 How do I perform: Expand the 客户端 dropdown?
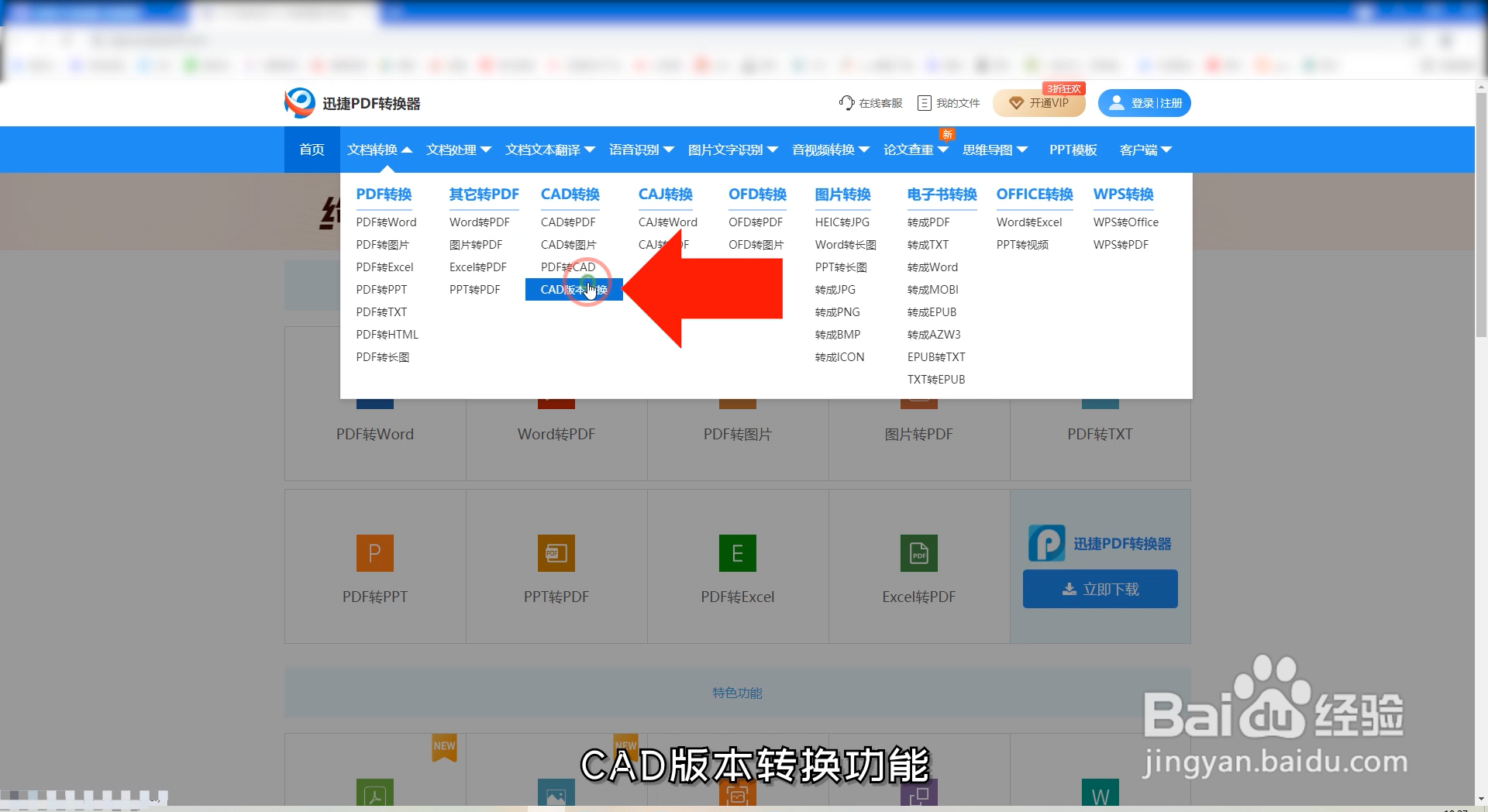(x=1145, y=150)
